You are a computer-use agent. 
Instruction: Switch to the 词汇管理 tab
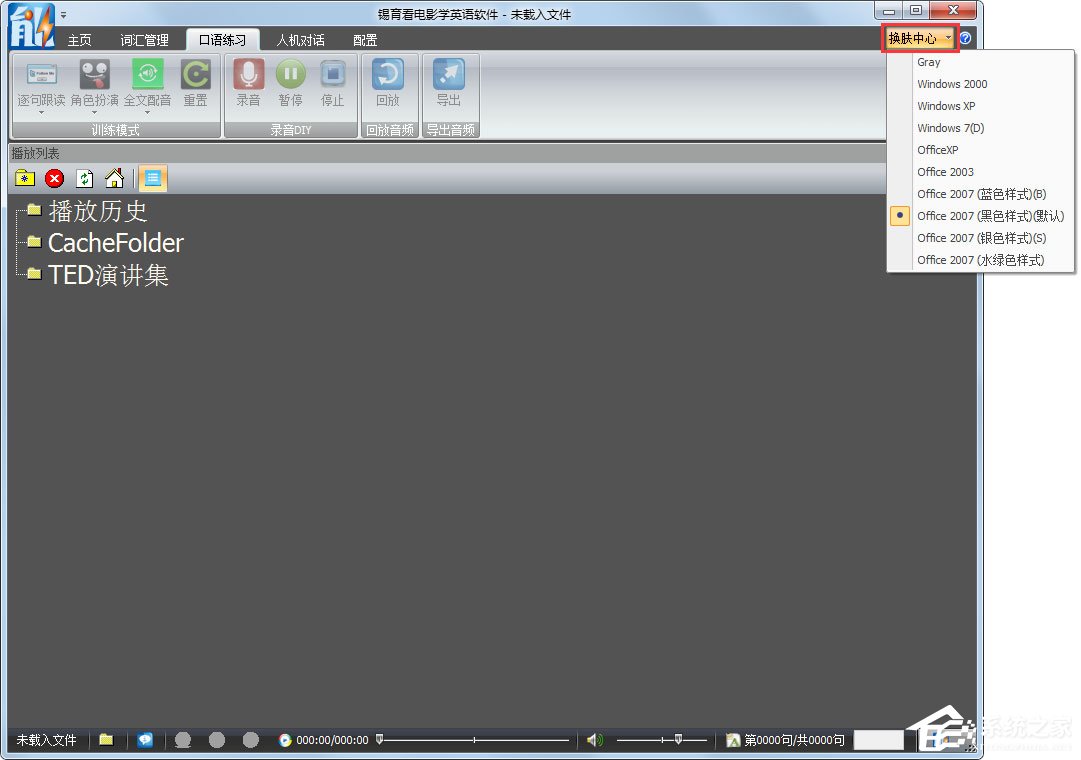click(x=145, y=40)
